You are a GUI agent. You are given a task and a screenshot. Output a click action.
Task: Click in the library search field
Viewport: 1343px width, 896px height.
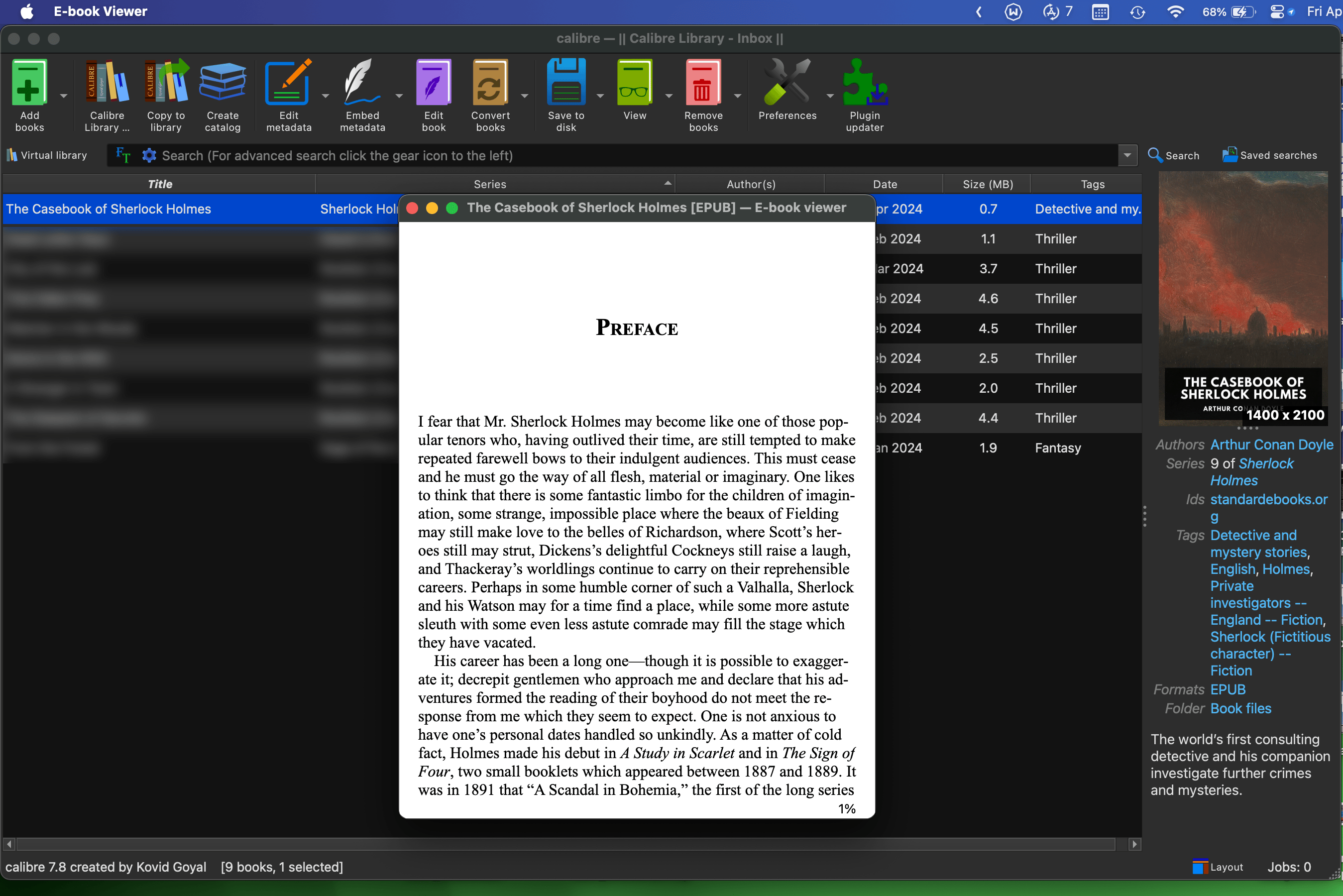637,155
